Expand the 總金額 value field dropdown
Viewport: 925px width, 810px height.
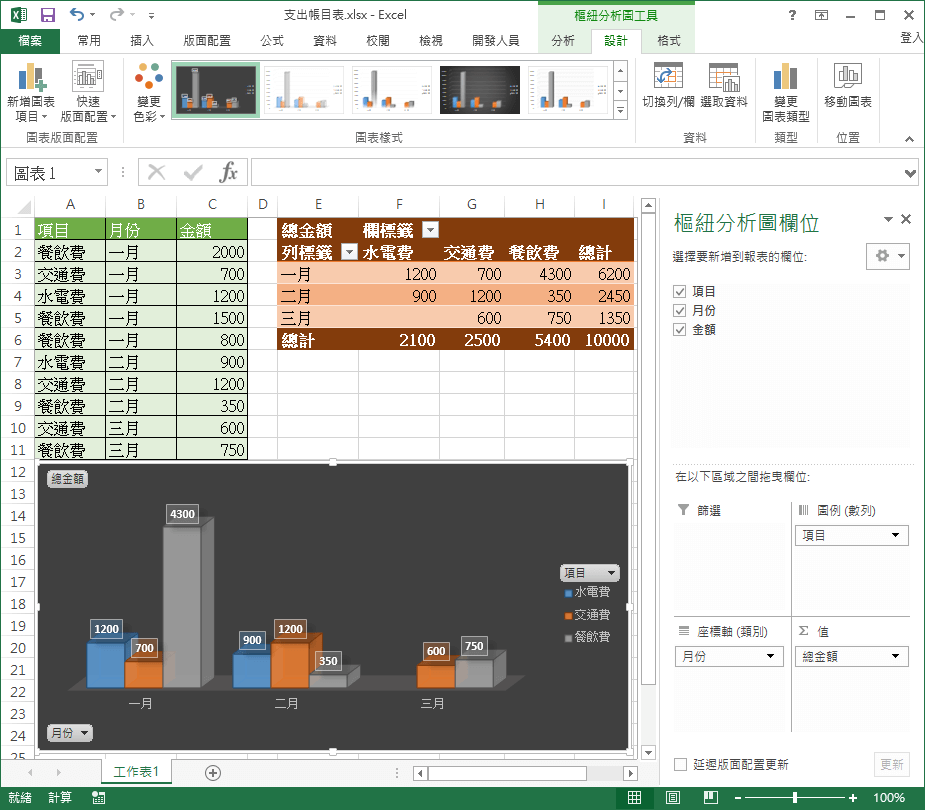tap(896, 657)
